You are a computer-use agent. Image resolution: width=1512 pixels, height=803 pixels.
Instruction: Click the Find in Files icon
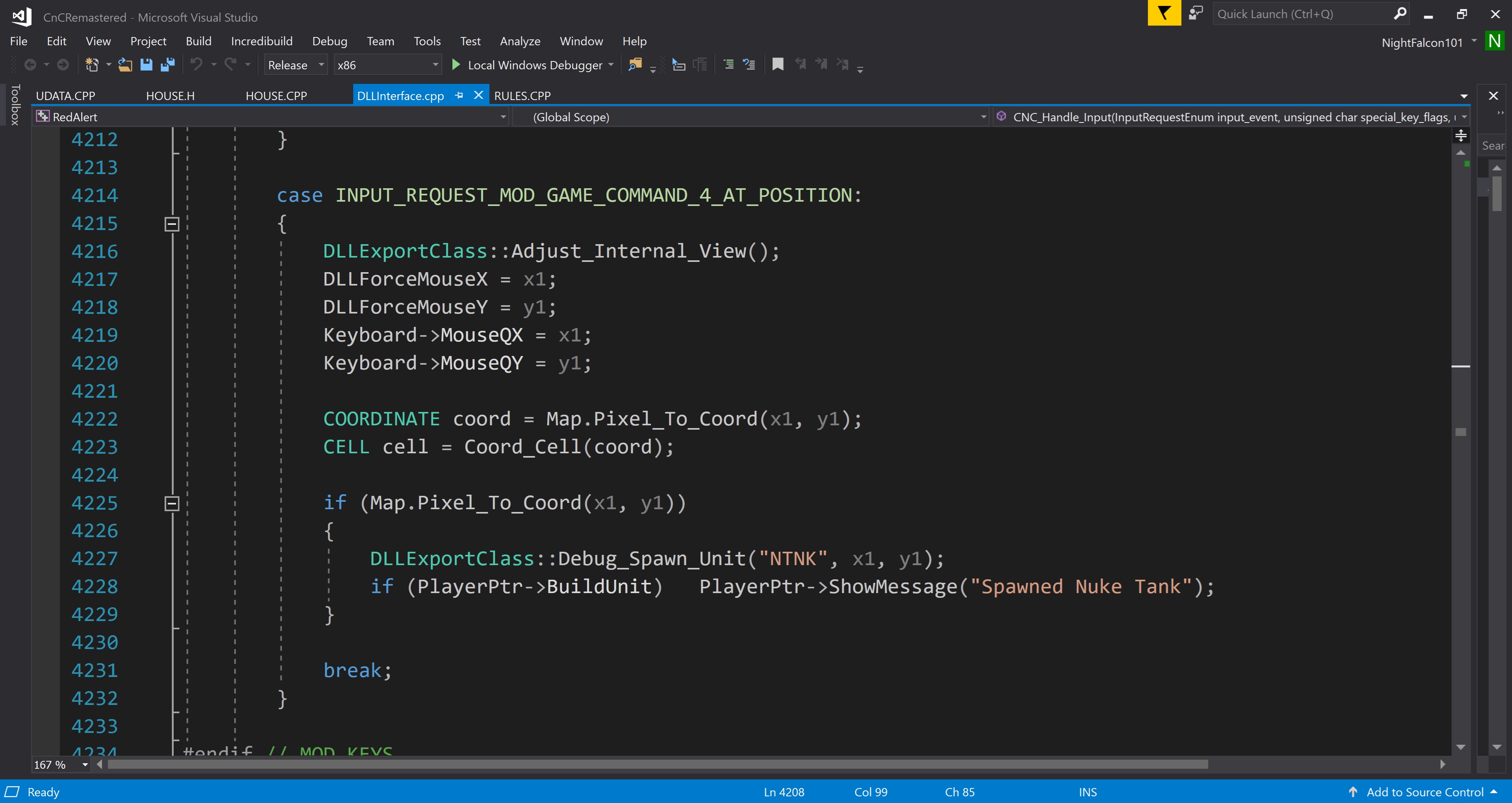[635, 65]
